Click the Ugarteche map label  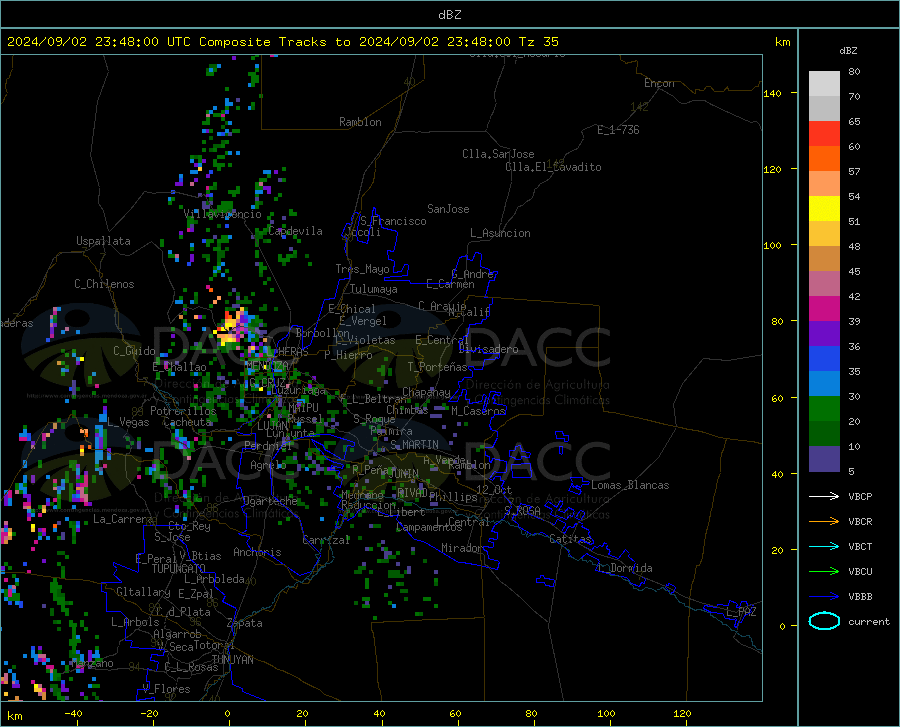pos(270,501)
